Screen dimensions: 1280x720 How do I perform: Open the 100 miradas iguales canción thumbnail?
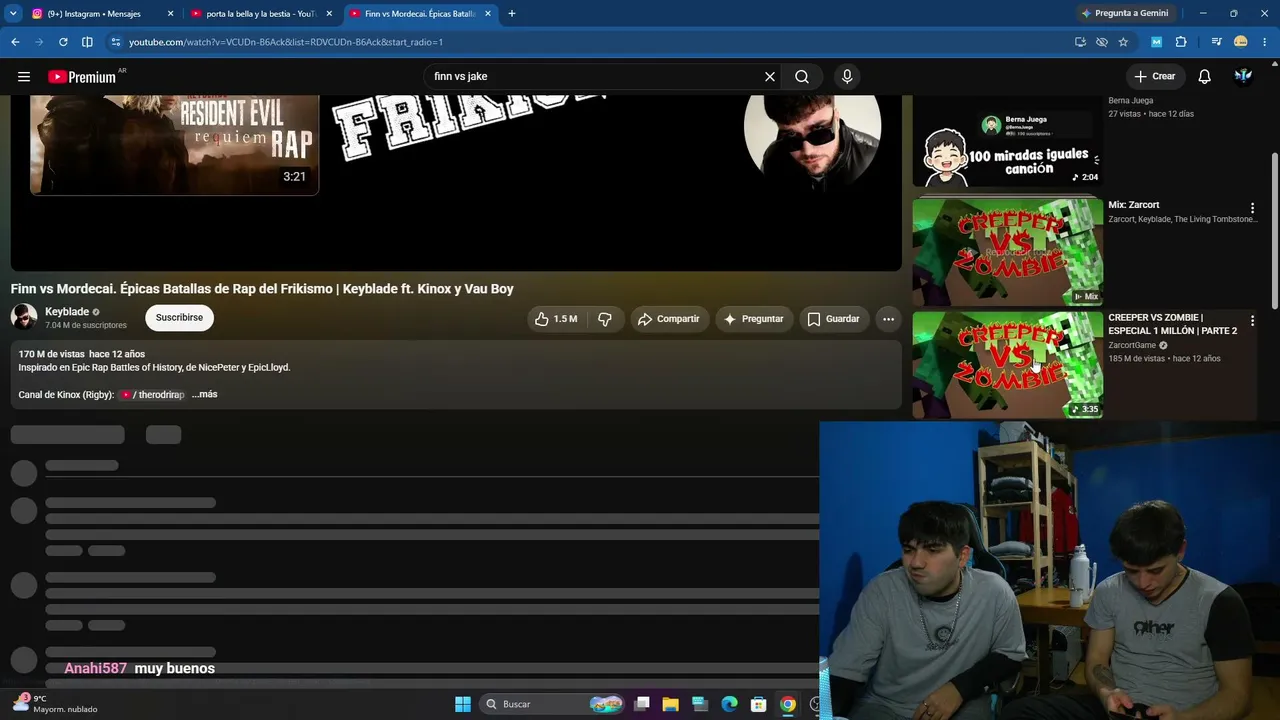[1008, 143]
